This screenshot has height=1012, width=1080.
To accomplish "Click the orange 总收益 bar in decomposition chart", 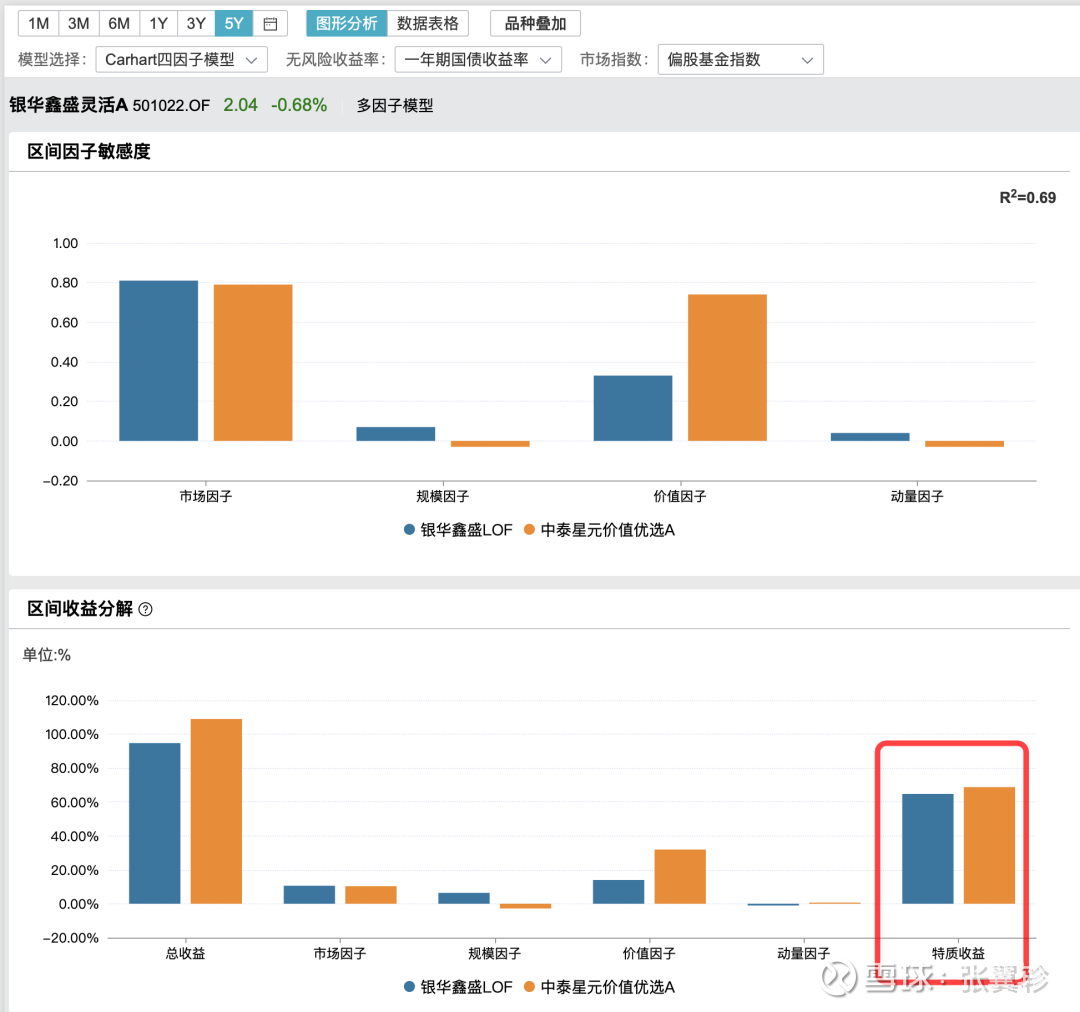I will [x=216, y=811].
